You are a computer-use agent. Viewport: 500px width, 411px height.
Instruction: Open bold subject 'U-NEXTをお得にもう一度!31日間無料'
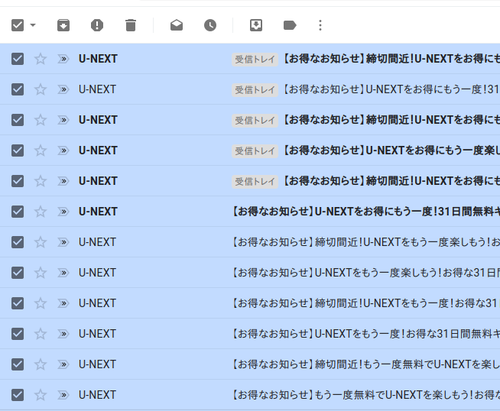tap(366, 212)
